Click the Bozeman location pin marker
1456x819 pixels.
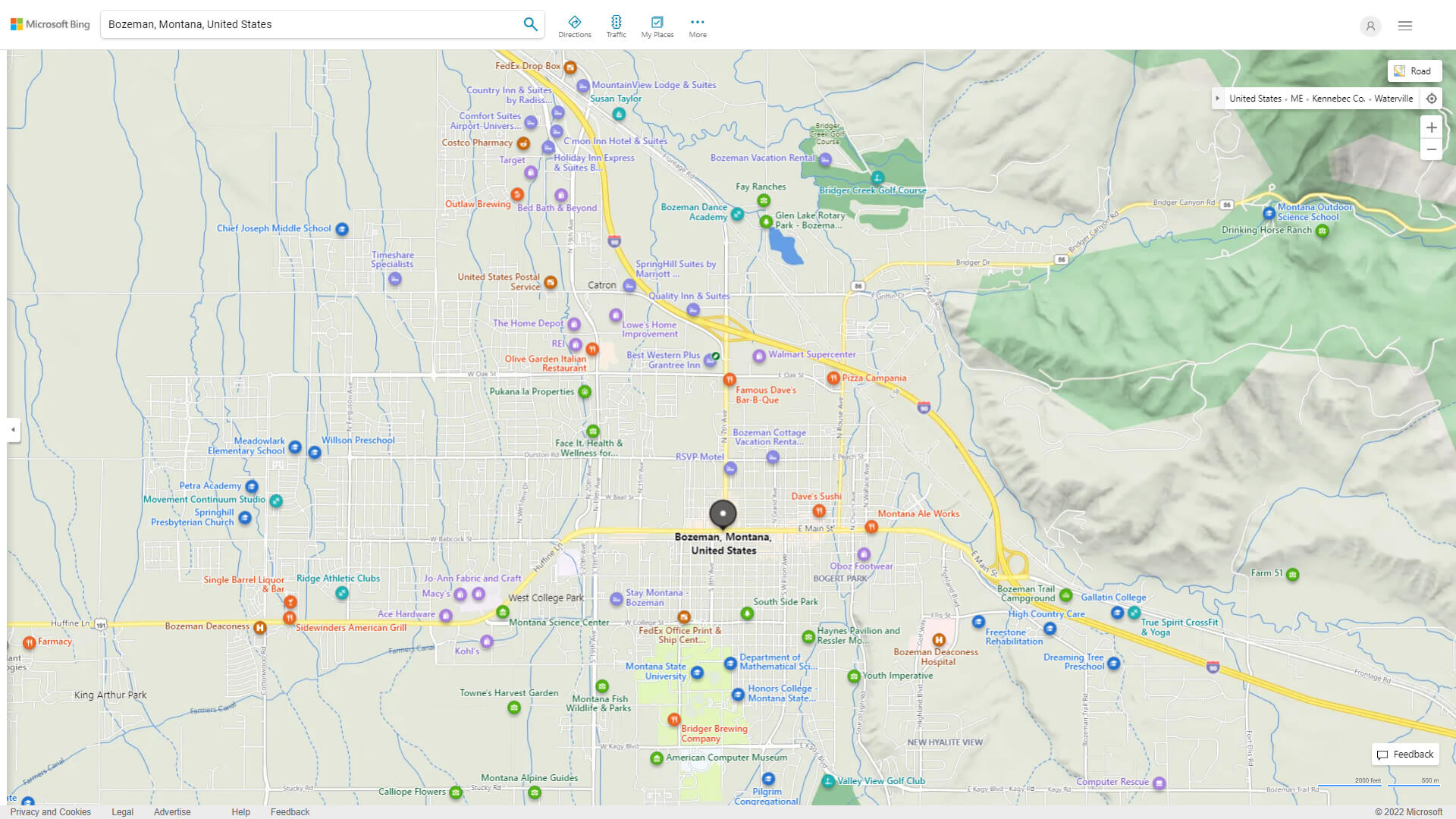[723, 514]
